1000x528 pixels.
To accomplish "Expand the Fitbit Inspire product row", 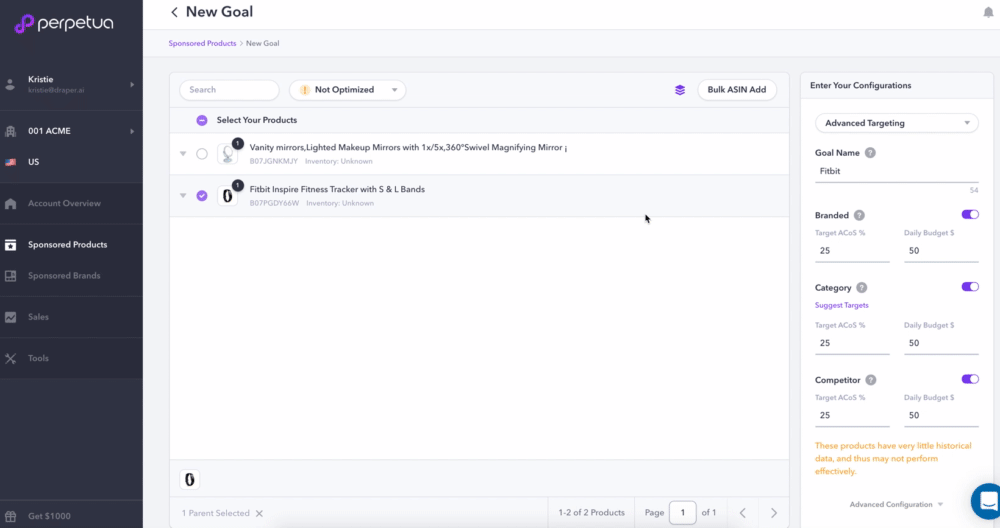I will pos(183,196).
